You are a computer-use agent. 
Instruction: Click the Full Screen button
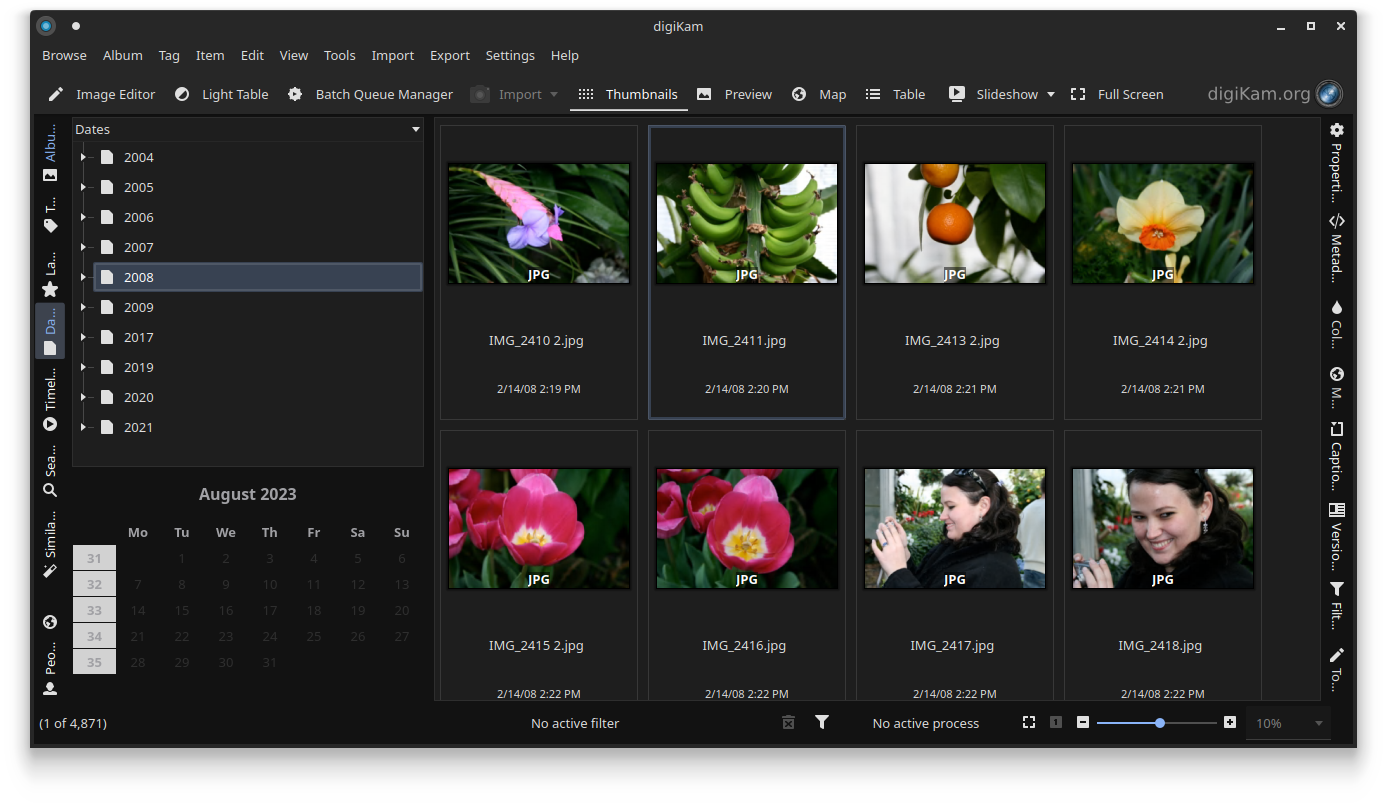pyautogui.click(x=1117, y=94)
